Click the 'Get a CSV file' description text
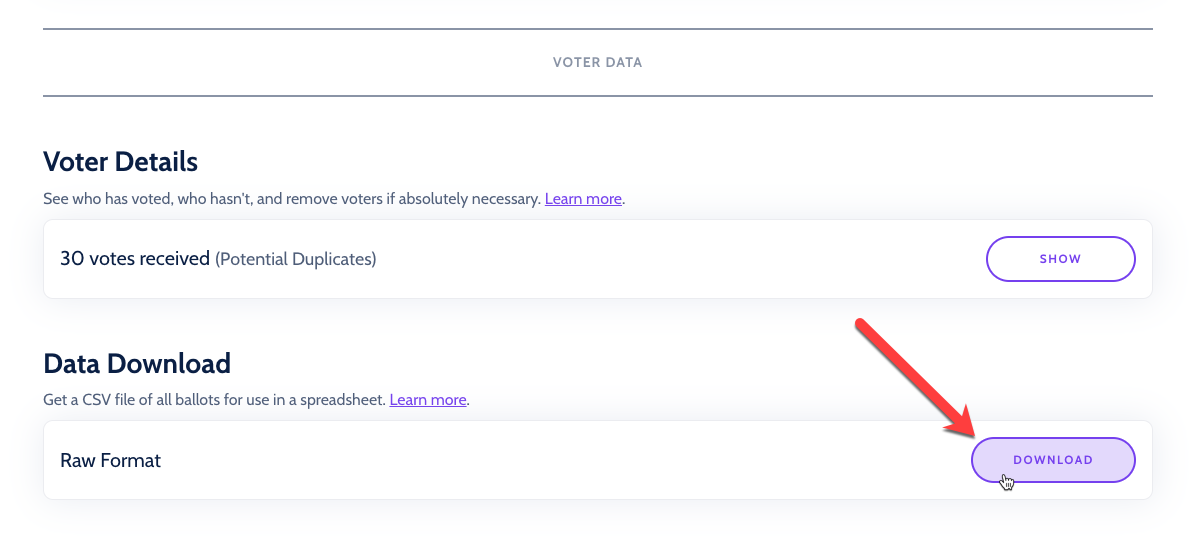1201x541 pixels. click(x=91, y=400)
